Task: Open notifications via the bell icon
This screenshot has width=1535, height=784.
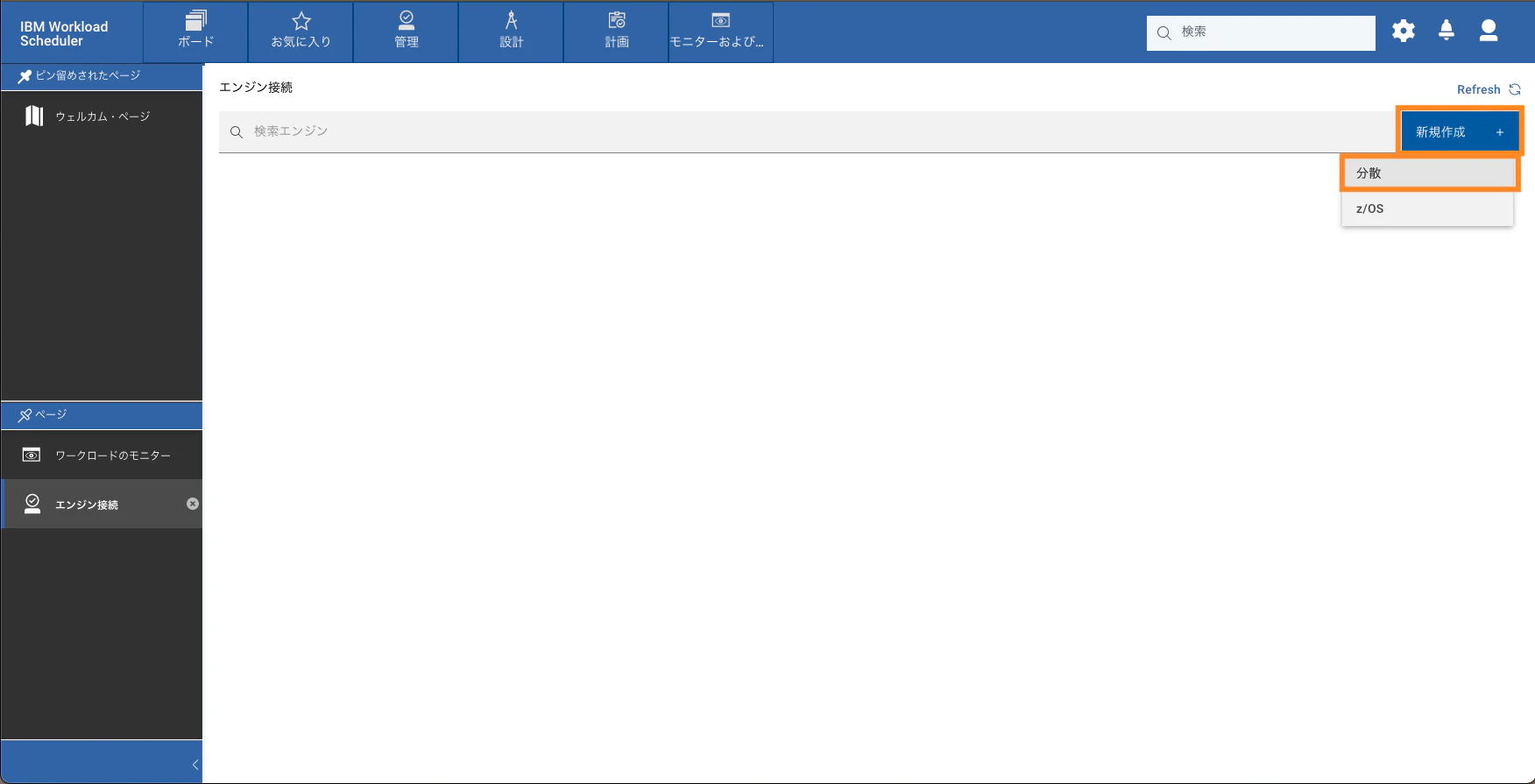Action: 1447,31
